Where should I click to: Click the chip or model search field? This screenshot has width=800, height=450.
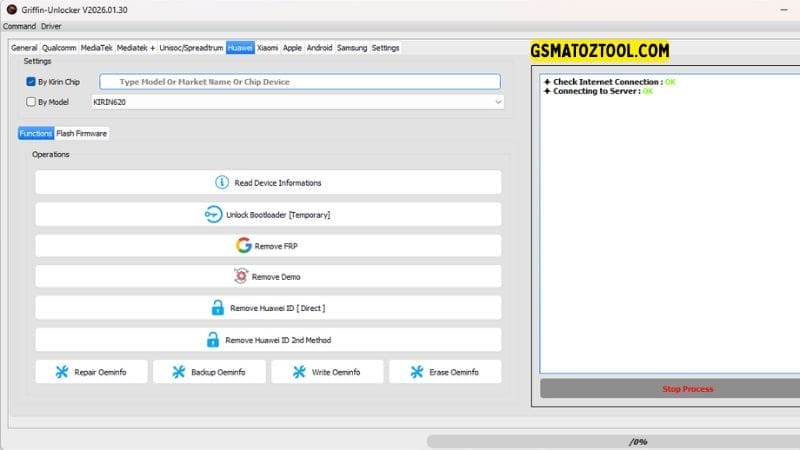(300, 82)
